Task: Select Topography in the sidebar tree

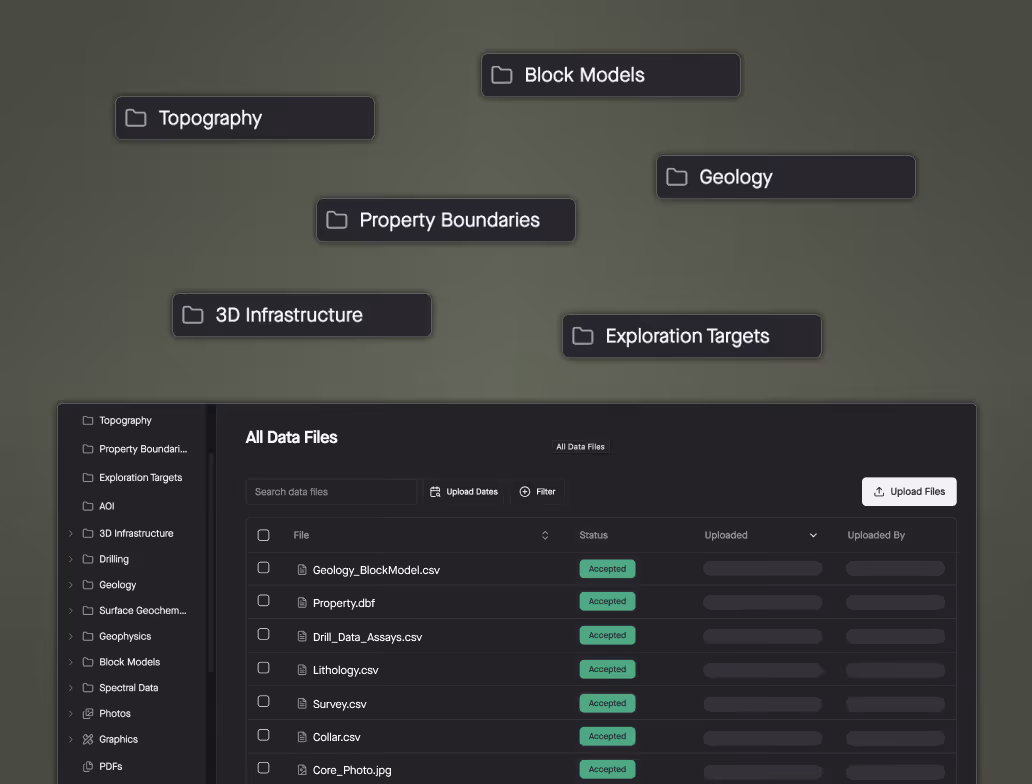Action: pos(125,421)
